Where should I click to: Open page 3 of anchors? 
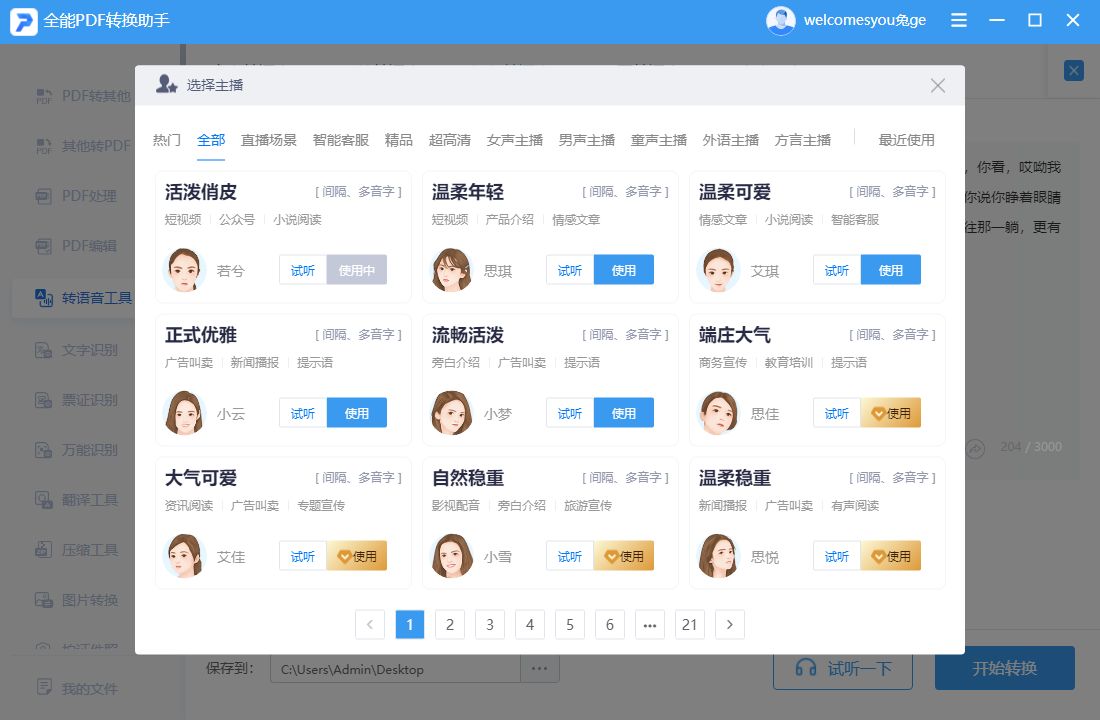(490, 625)
